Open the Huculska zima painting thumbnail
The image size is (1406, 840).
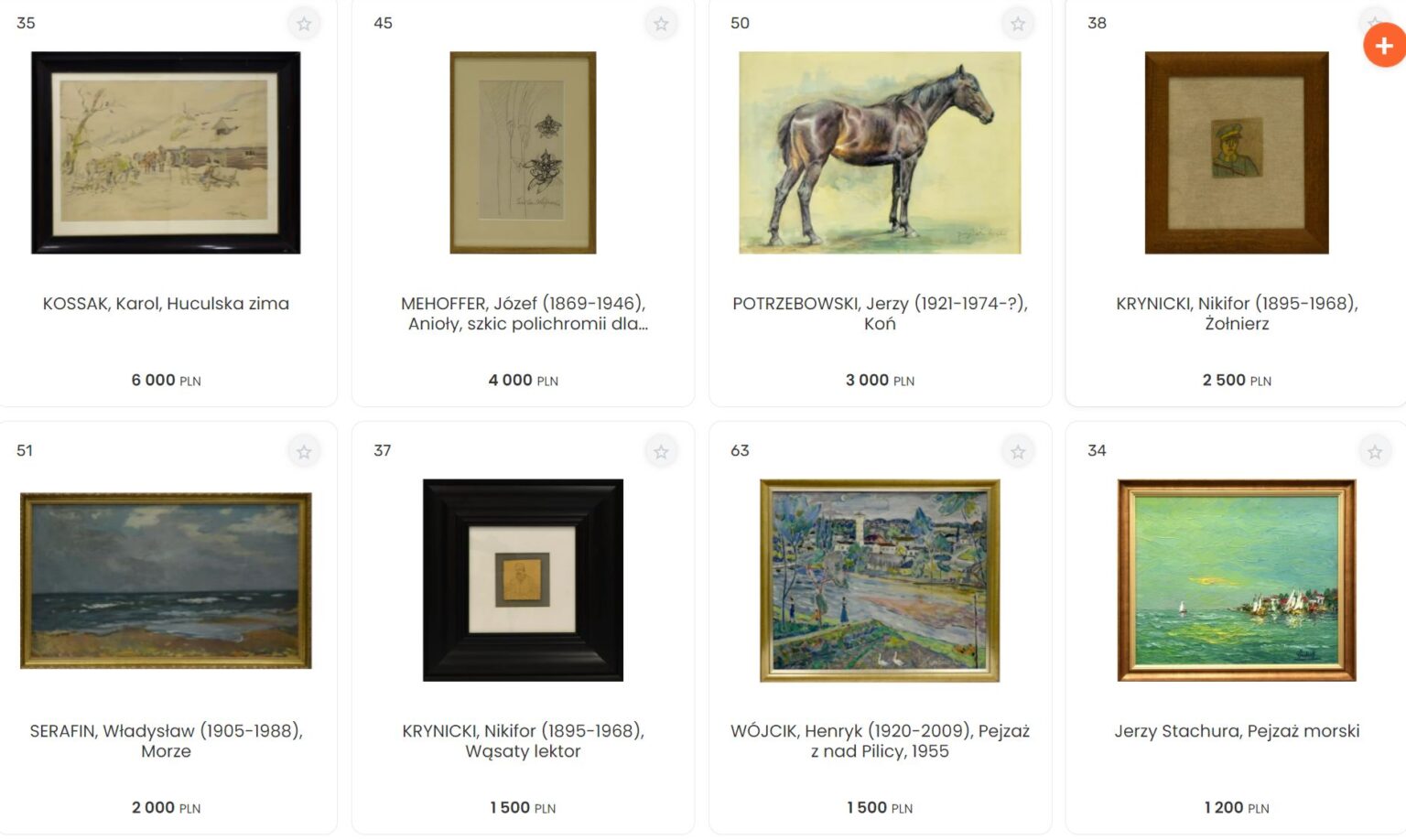(x=166, y=153)
